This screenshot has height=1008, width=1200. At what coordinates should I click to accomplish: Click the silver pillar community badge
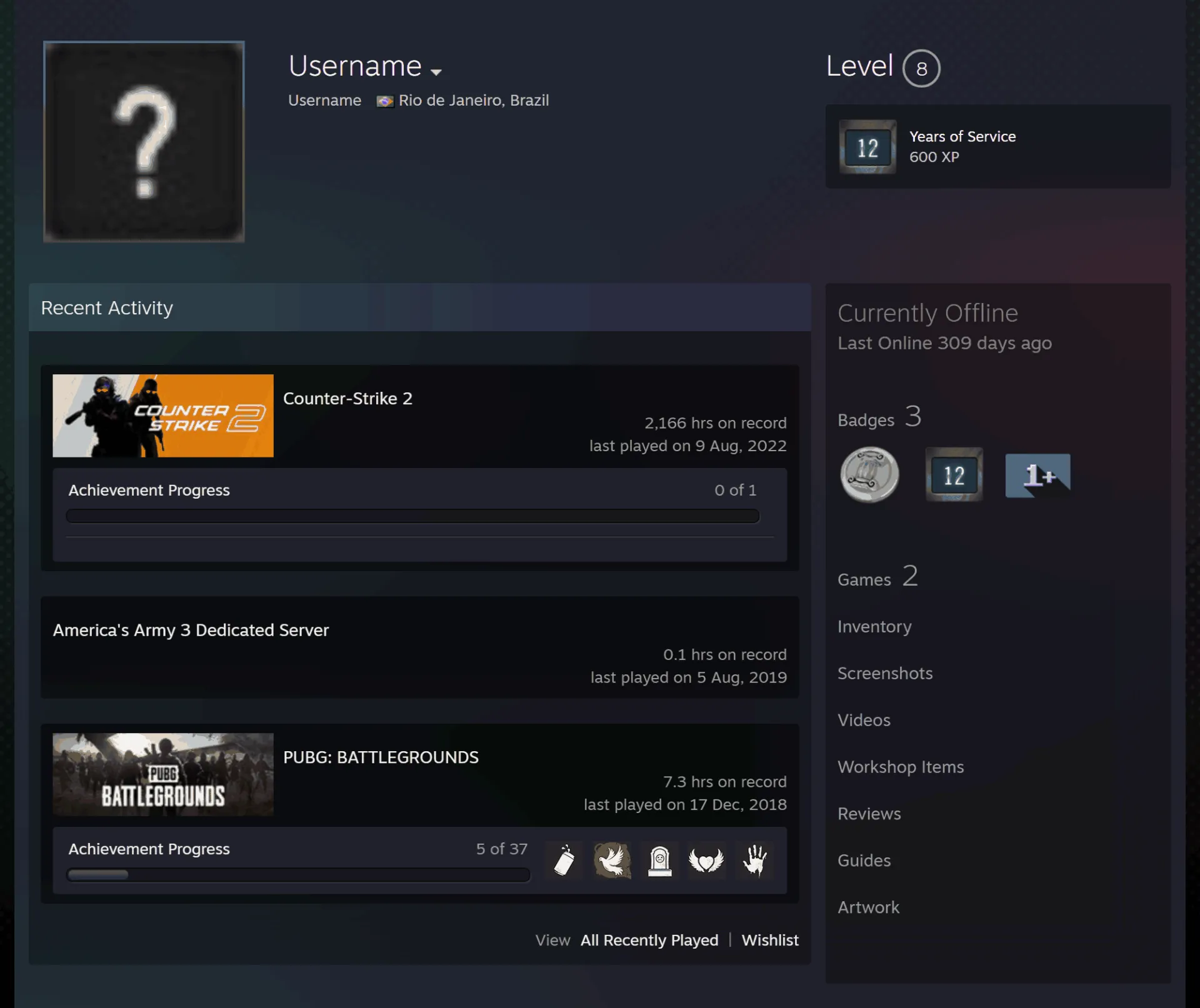[x=869, y=475]
